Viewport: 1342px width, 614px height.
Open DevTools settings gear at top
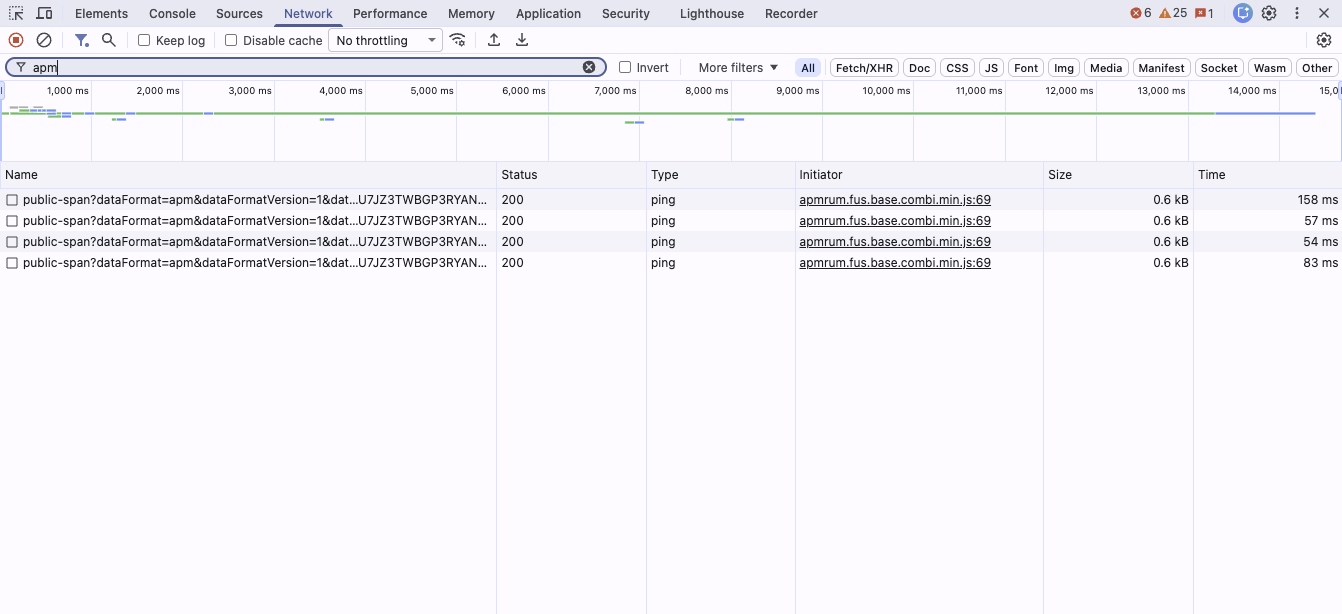[1269, 13]
